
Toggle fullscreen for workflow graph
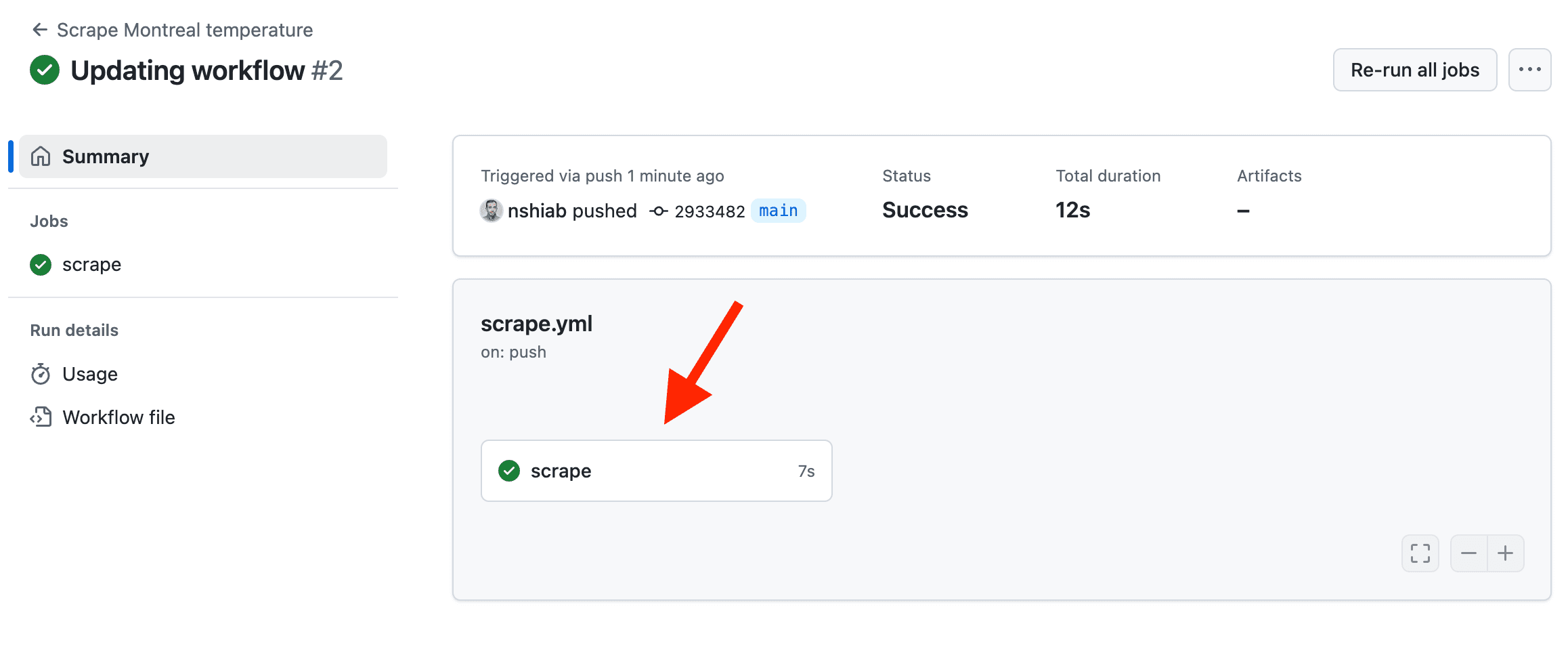tap(1420, 553)
